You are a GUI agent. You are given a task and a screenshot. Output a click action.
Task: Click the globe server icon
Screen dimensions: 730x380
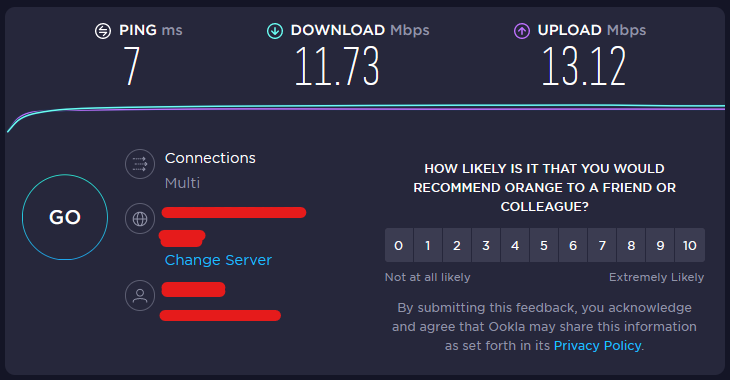pos(140,218)
